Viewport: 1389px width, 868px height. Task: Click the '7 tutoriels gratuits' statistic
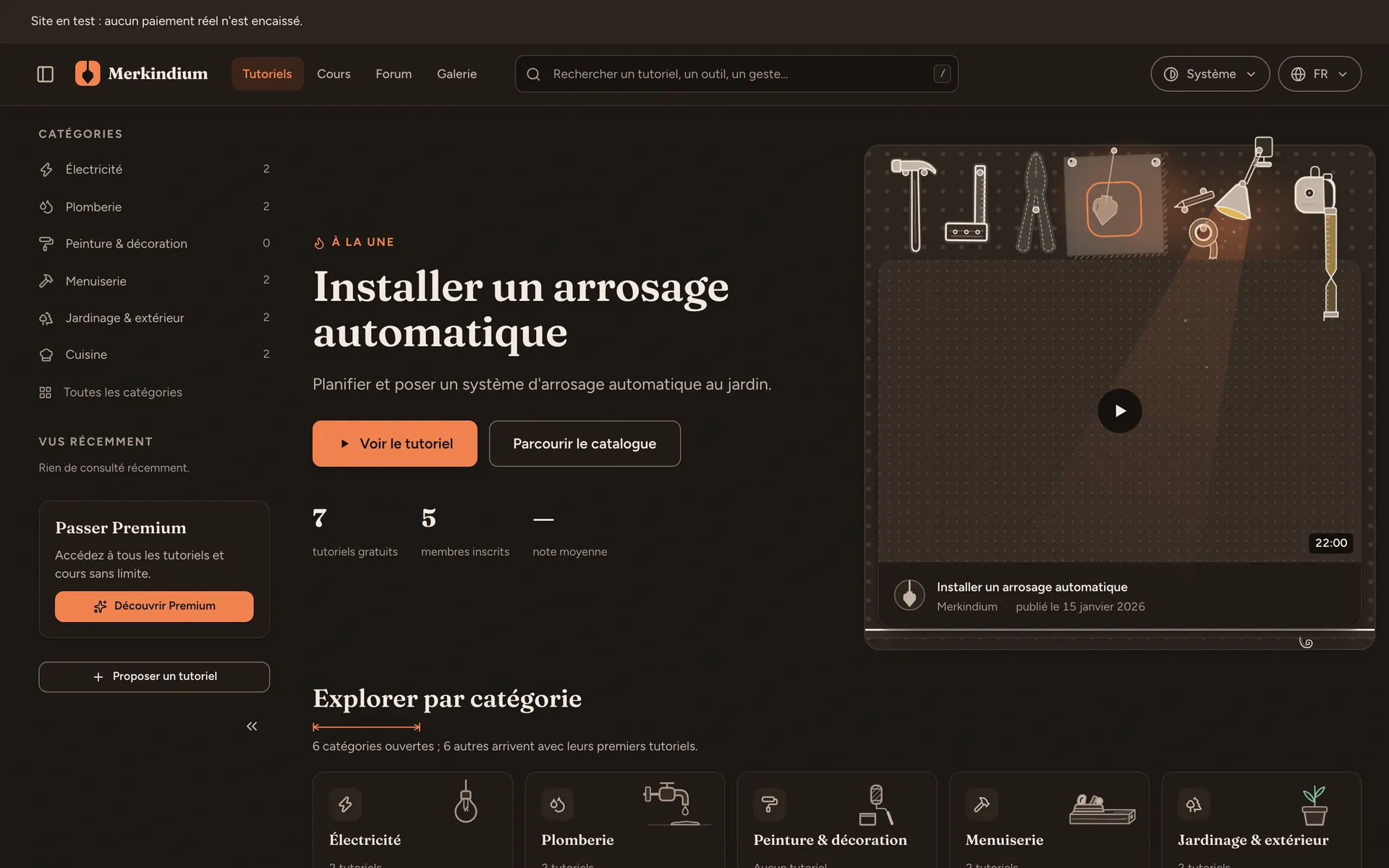pos(355,532)
